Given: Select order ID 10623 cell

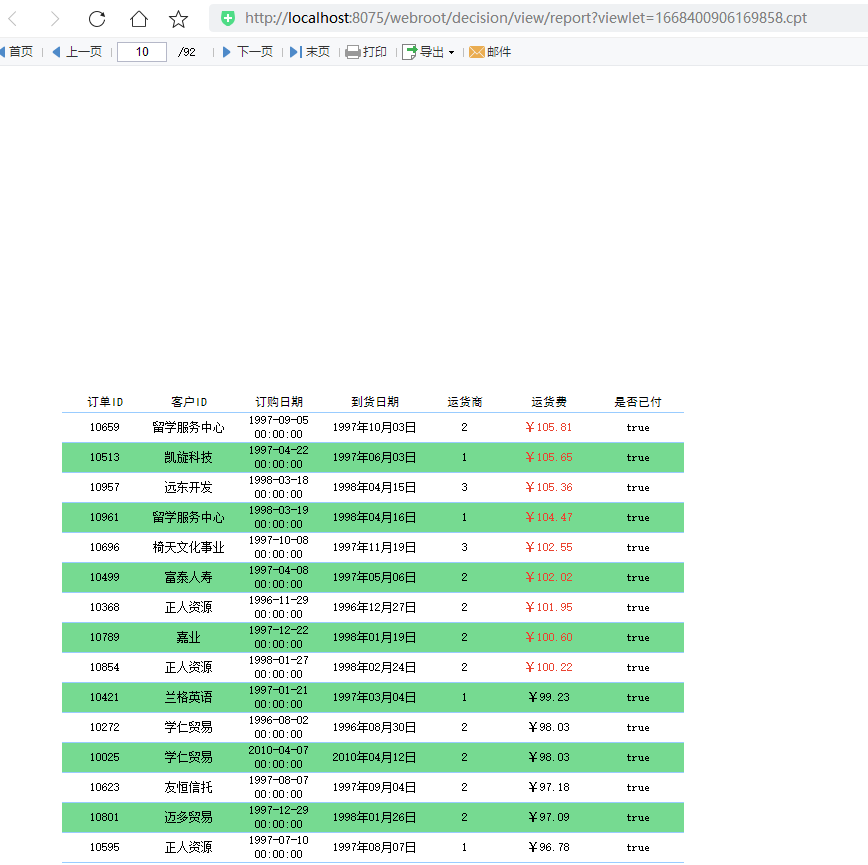Looking at the screenshot, I should (x=105, y=787).
